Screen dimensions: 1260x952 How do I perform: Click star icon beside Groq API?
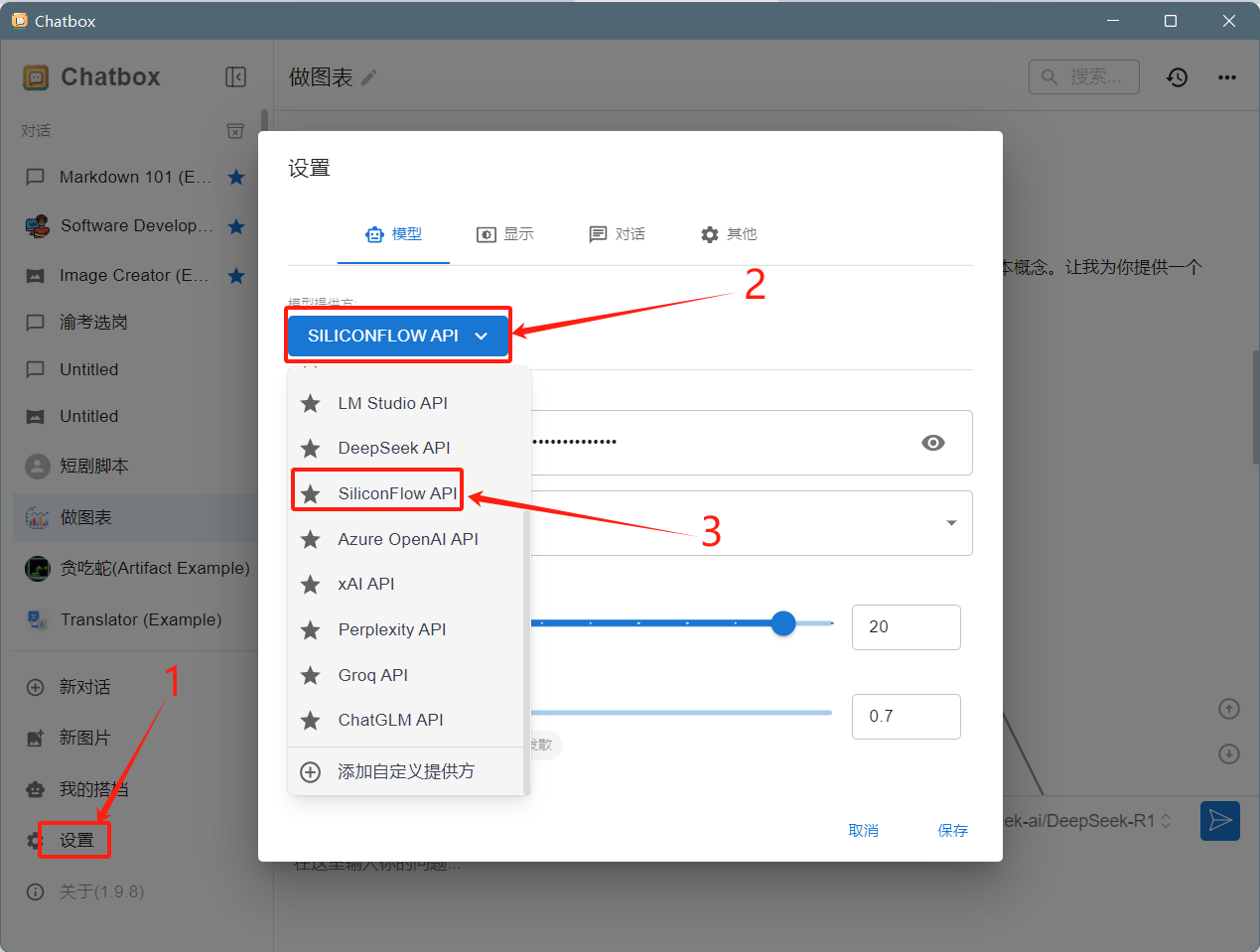[x=311, y=675]
